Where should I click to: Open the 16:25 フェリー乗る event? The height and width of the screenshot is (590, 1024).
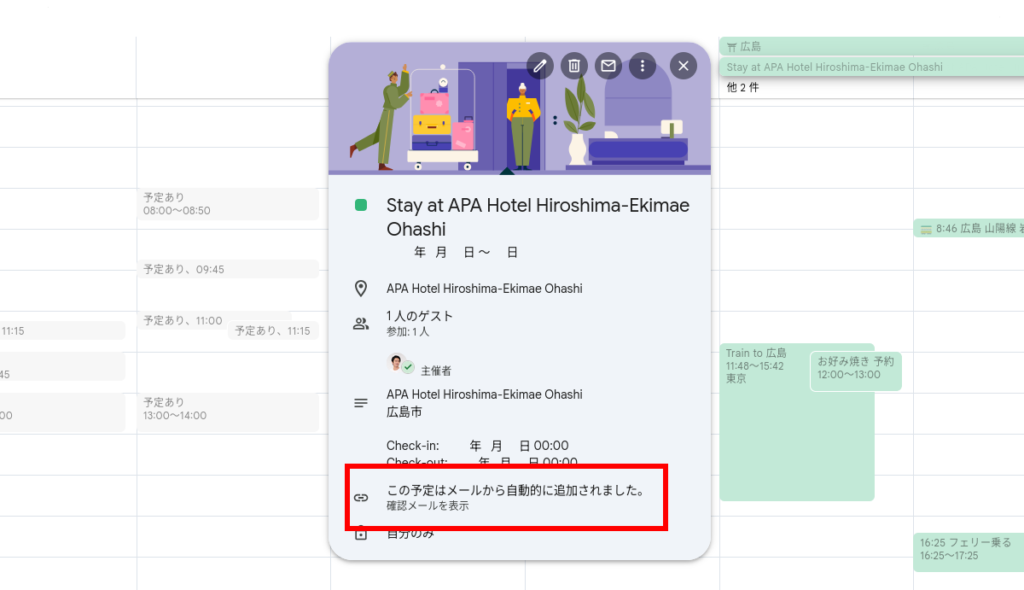coord(968,552)
